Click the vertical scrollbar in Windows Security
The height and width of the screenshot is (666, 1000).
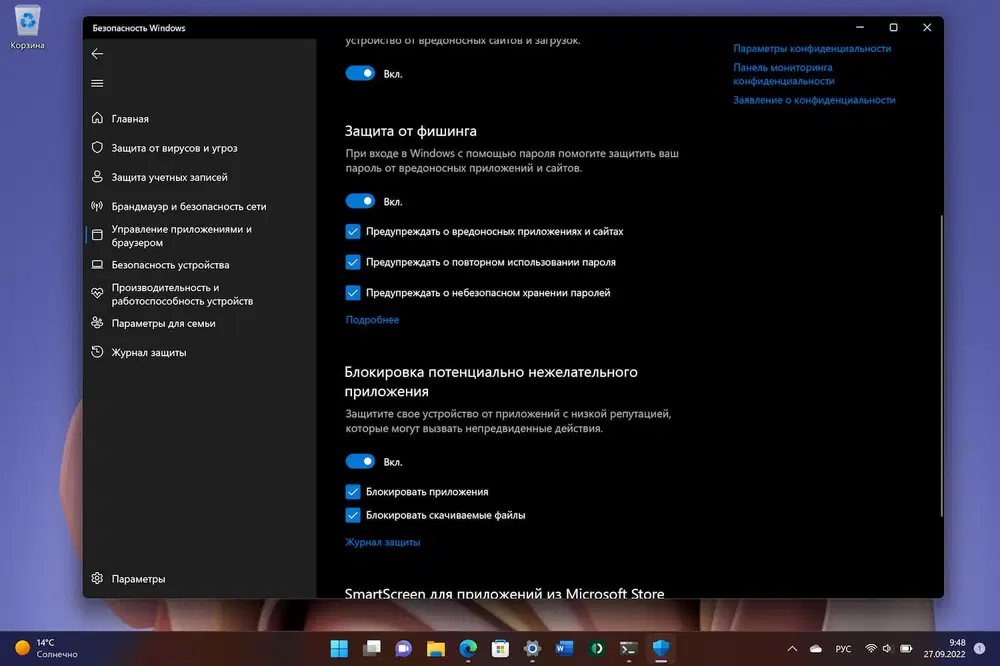(x=941, y=366)
